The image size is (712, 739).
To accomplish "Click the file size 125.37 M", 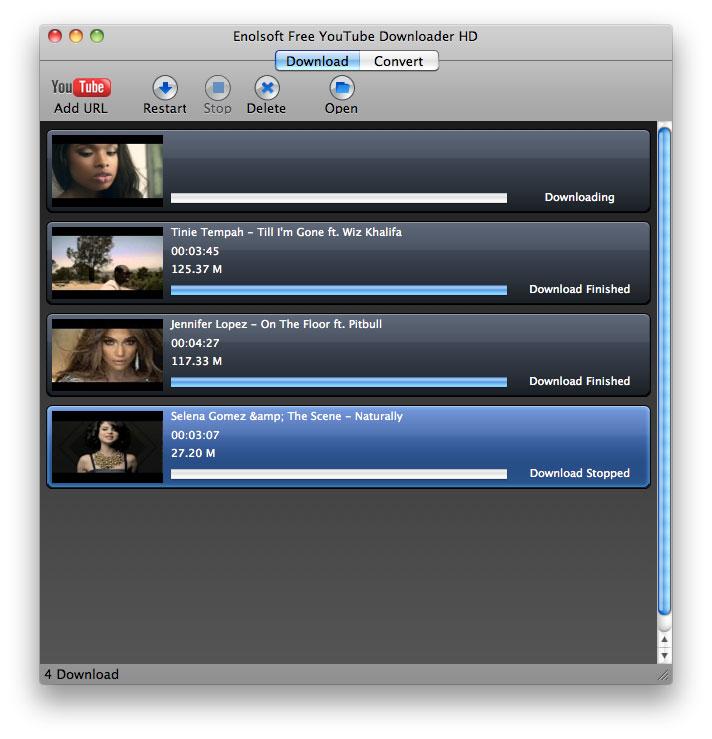I will [196, 269].
